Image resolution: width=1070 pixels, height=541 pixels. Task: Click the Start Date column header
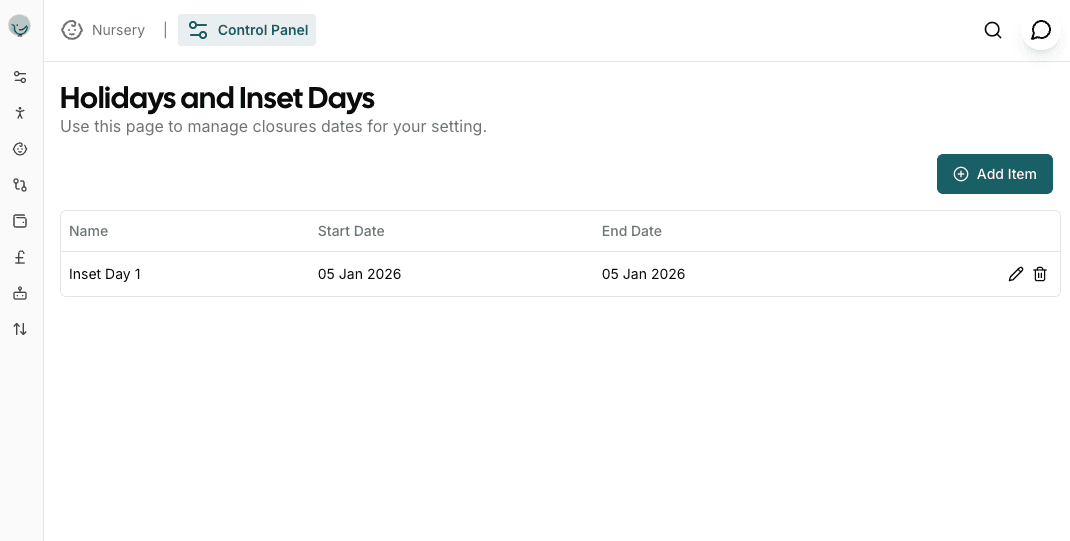tap(351, 231)
